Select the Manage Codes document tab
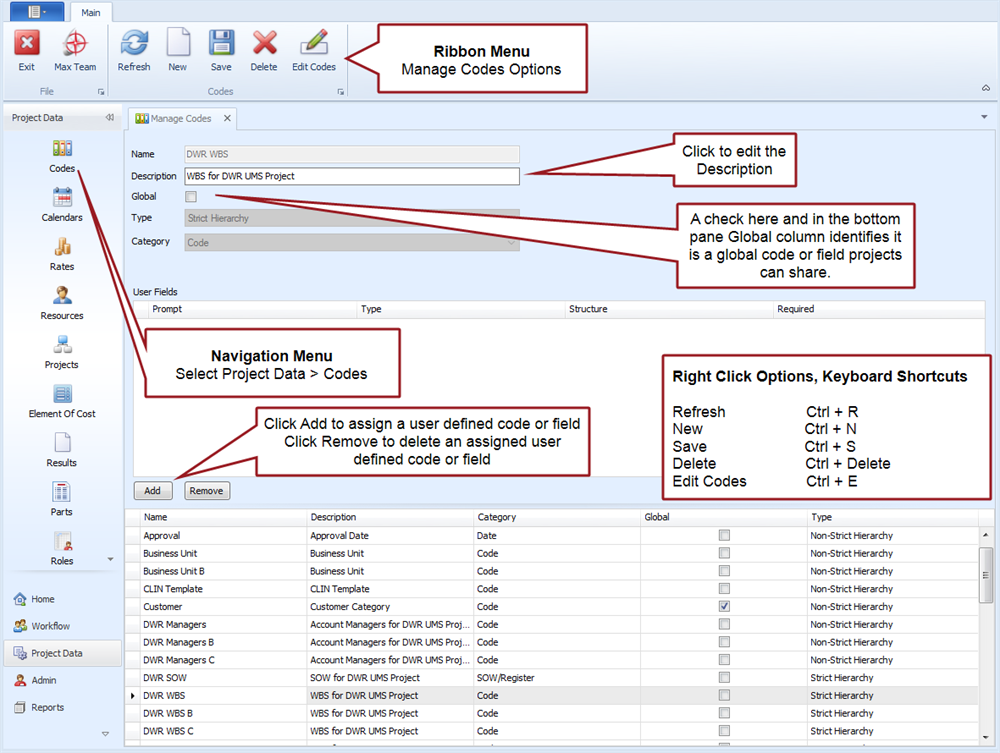1000x753 pixels. (180, 118)
